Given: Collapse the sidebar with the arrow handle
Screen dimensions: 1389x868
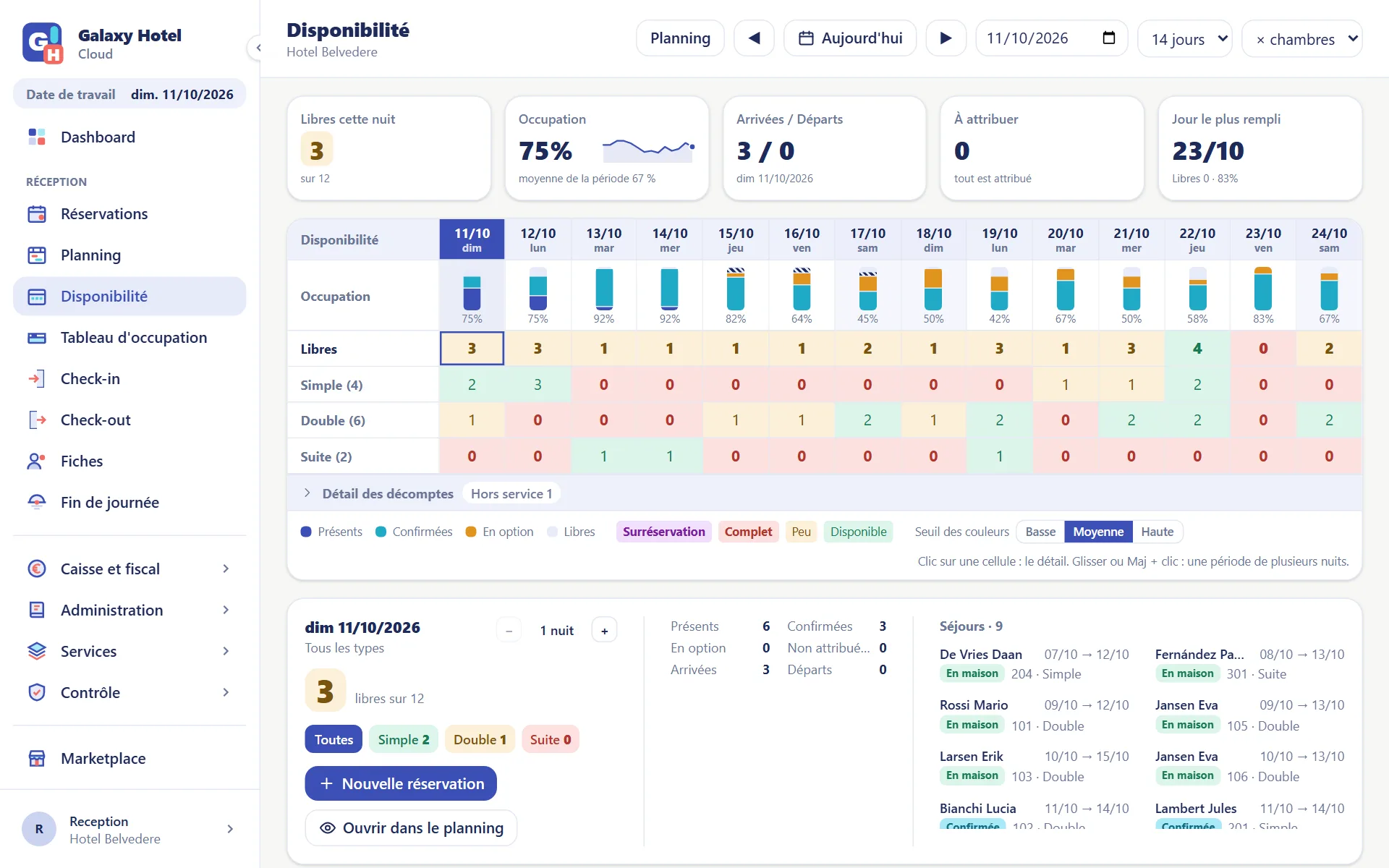Looking at the screenshot, I should [257, 48].
